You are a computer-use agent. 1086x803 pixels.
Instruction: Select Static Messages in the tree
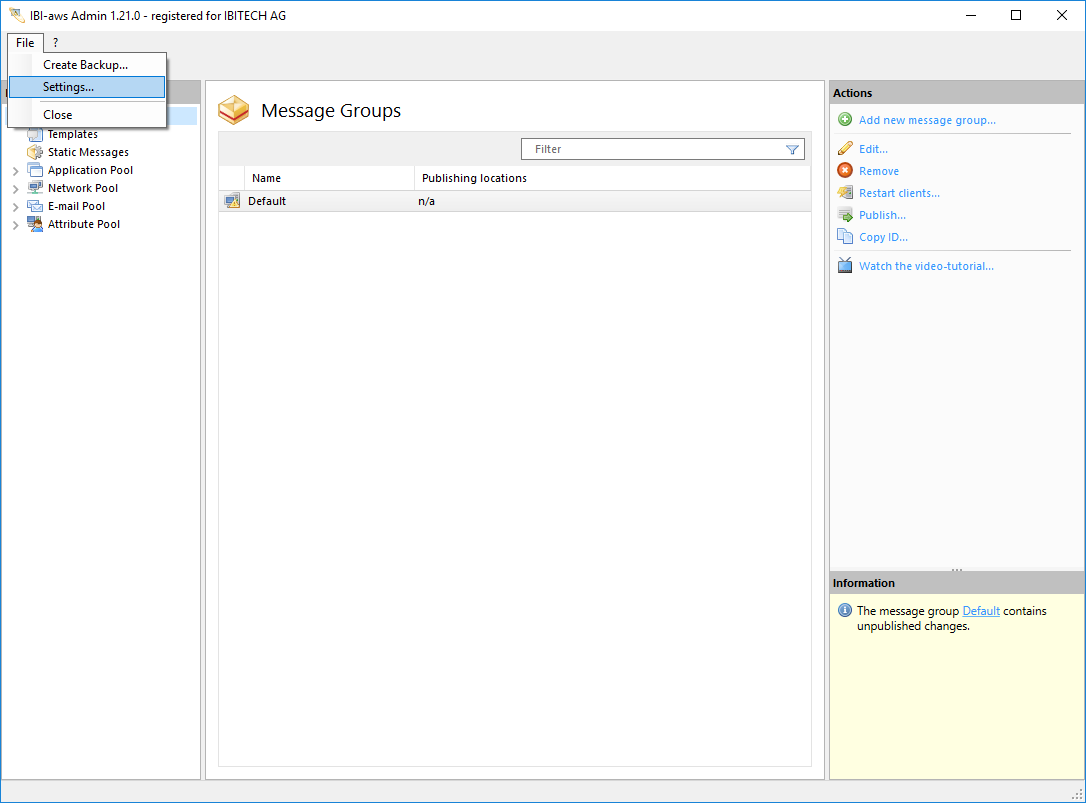pos(88,152)
